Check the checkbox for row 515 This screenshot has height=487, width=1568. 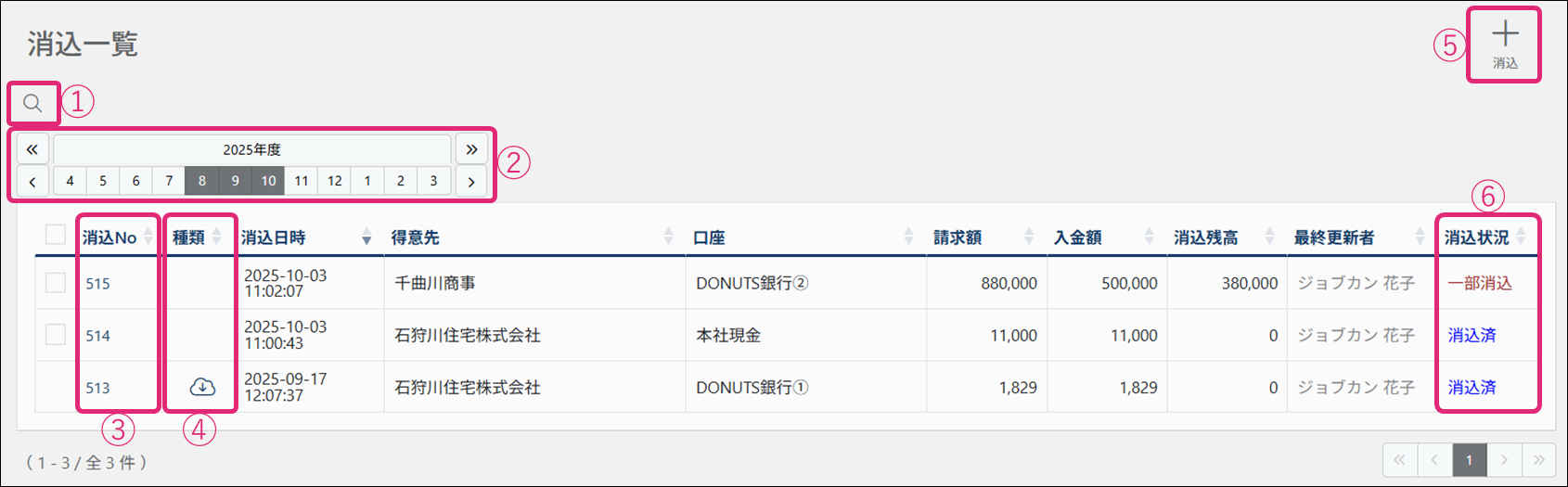point(56,283)
